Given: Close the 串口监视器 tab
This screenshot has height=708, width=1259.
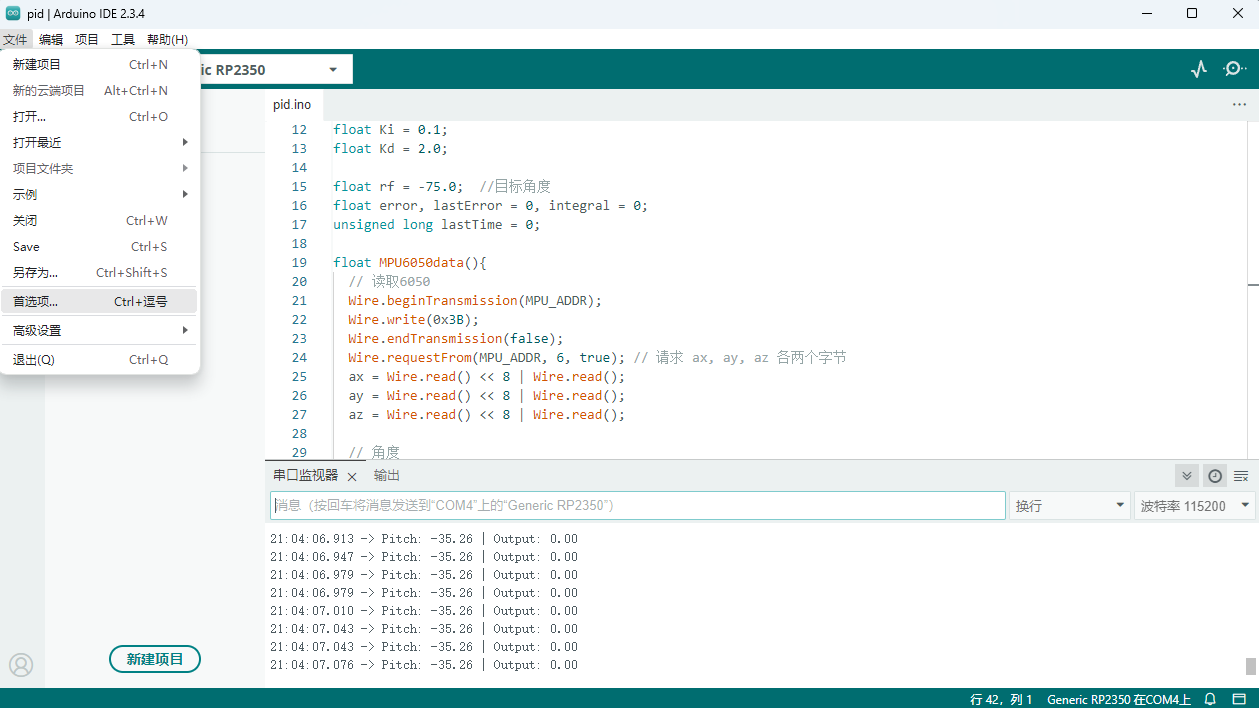Looking at the screenshot, I should pyautogui.click(x=352, y=476).
